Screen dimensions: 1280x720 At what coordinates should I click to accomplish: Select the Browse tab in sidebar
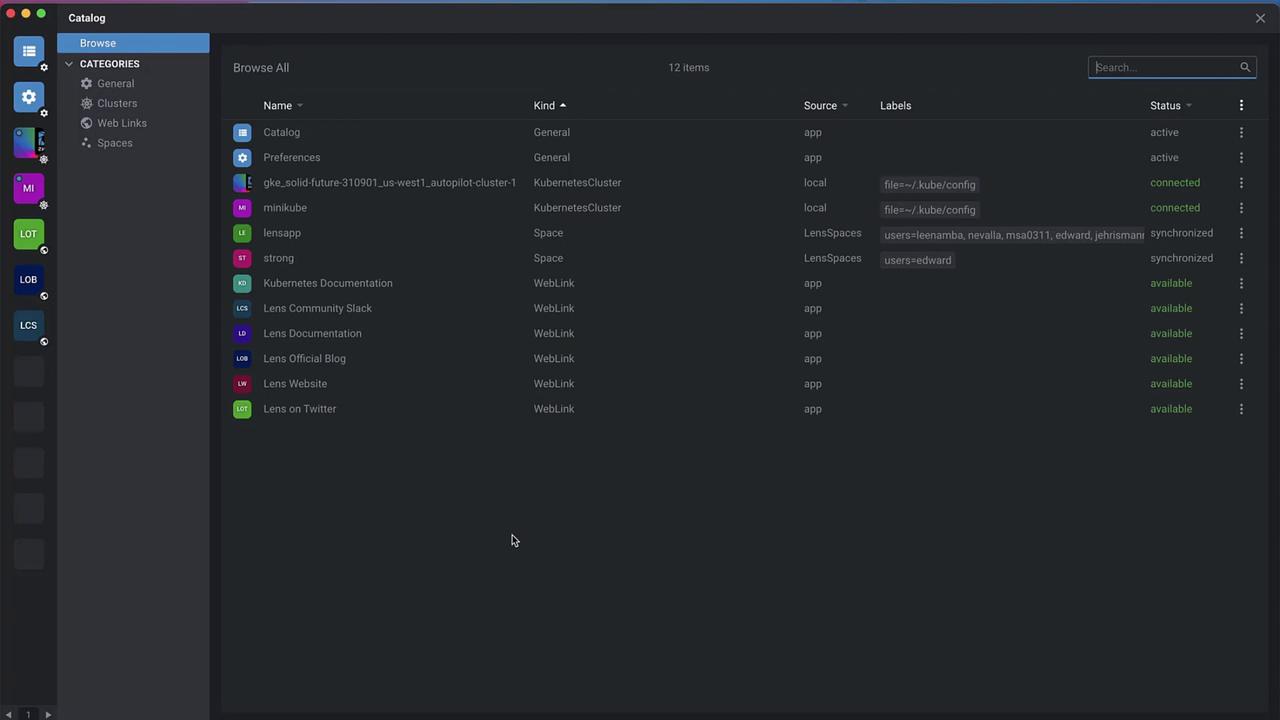tap(133, 43)
